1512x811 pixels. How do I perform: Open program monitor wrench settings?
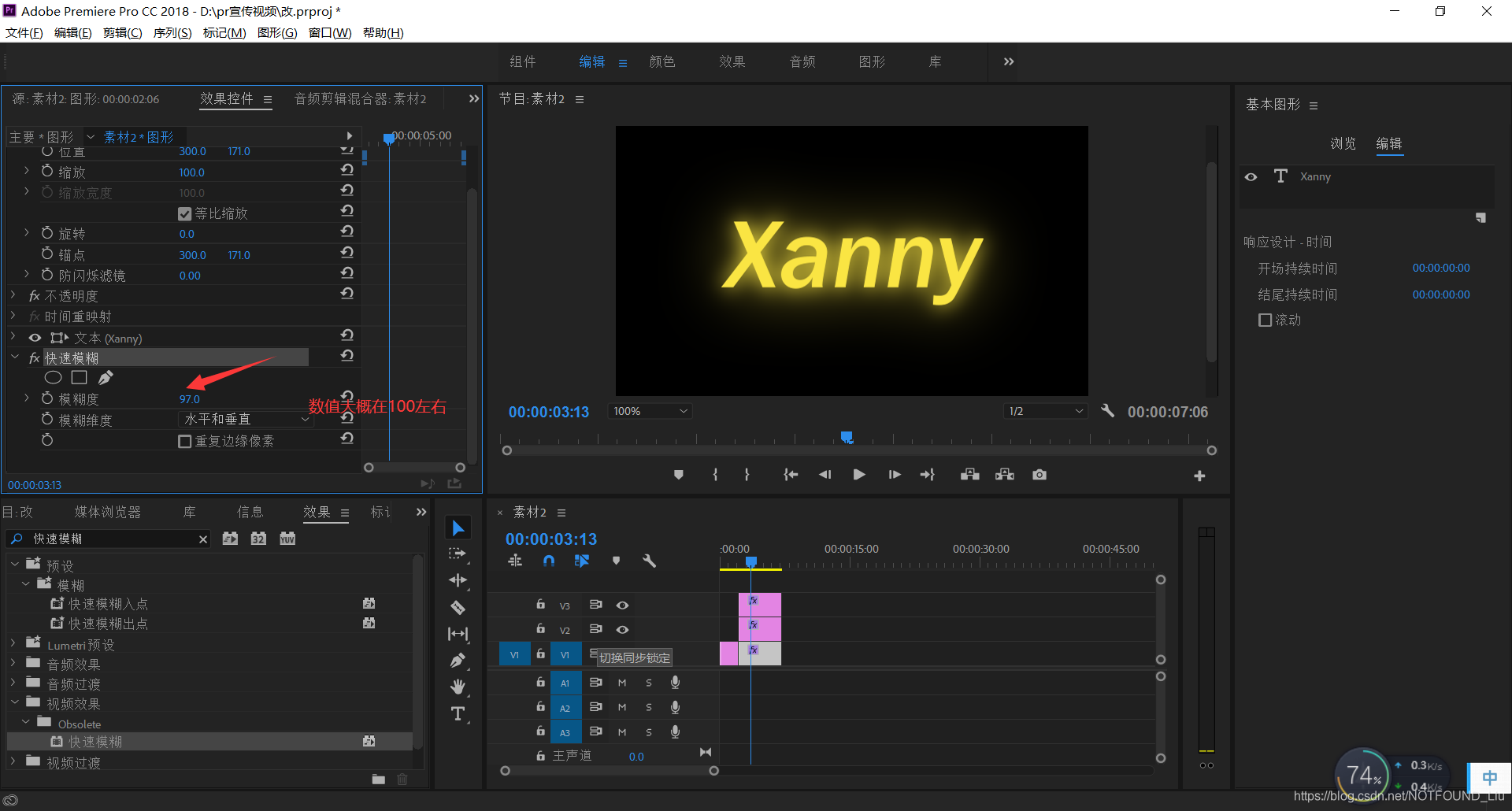(x=1107, y=411)
